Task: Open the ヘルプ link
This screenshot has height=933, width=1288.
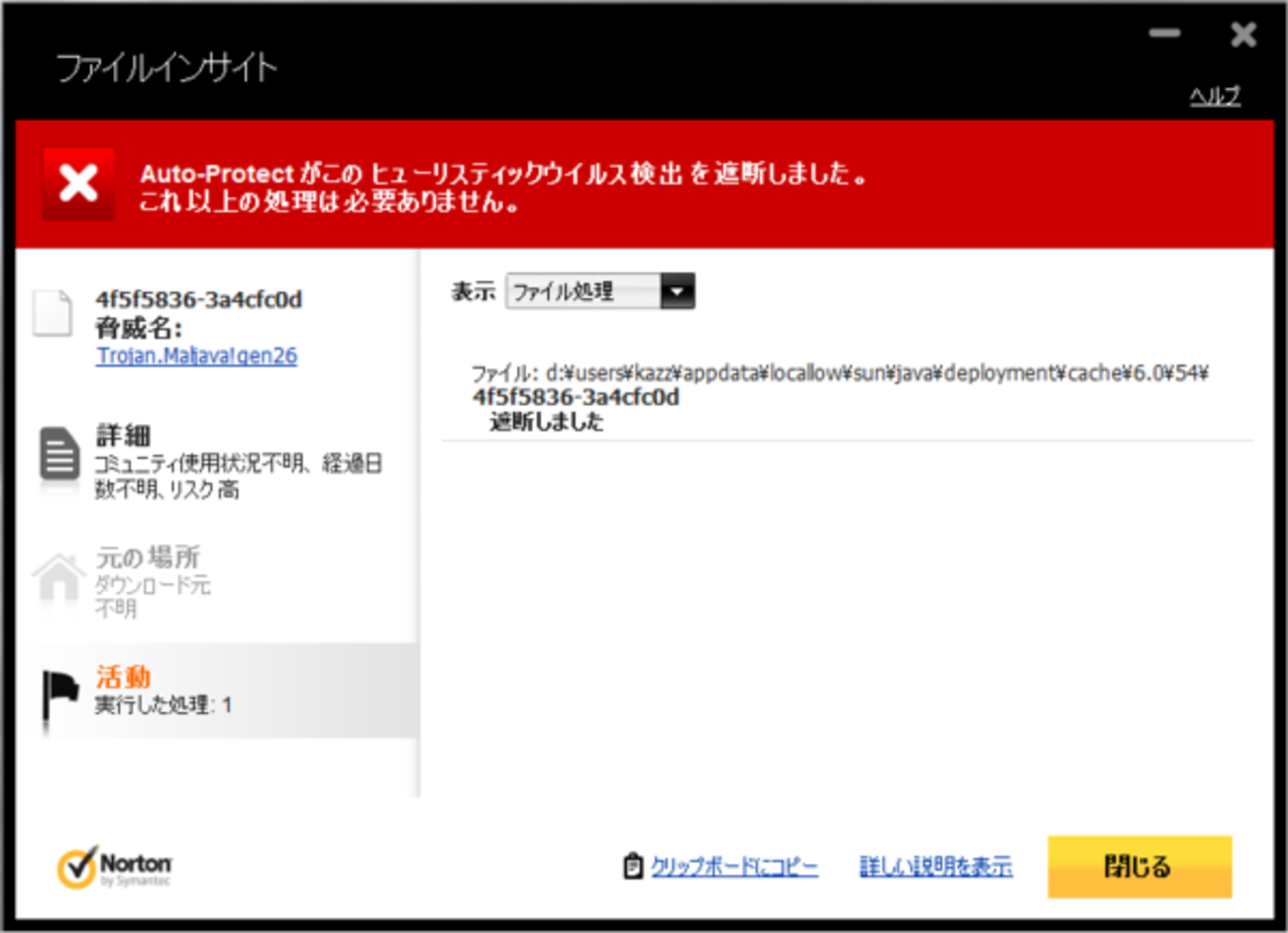Action: coord(1216,96)
